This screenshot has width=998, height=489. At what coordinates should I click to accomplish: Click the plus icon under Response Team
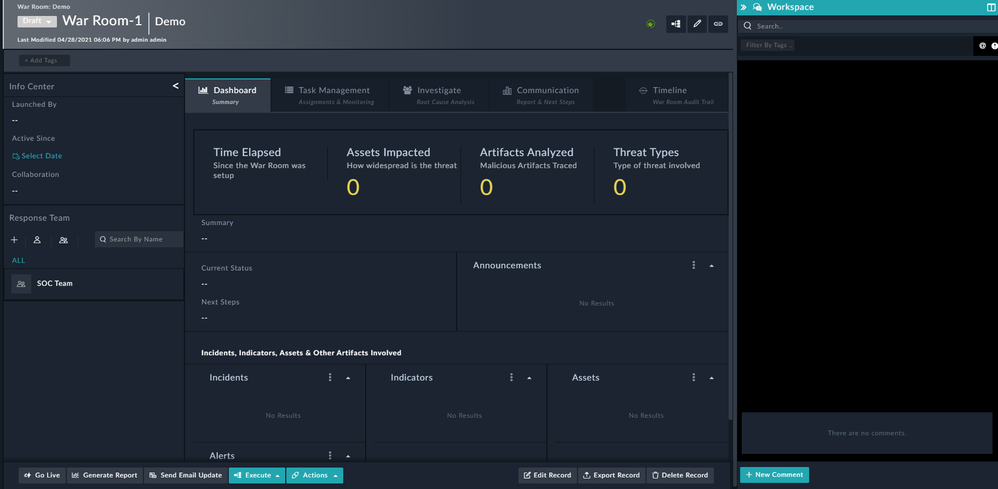(14, 240)
